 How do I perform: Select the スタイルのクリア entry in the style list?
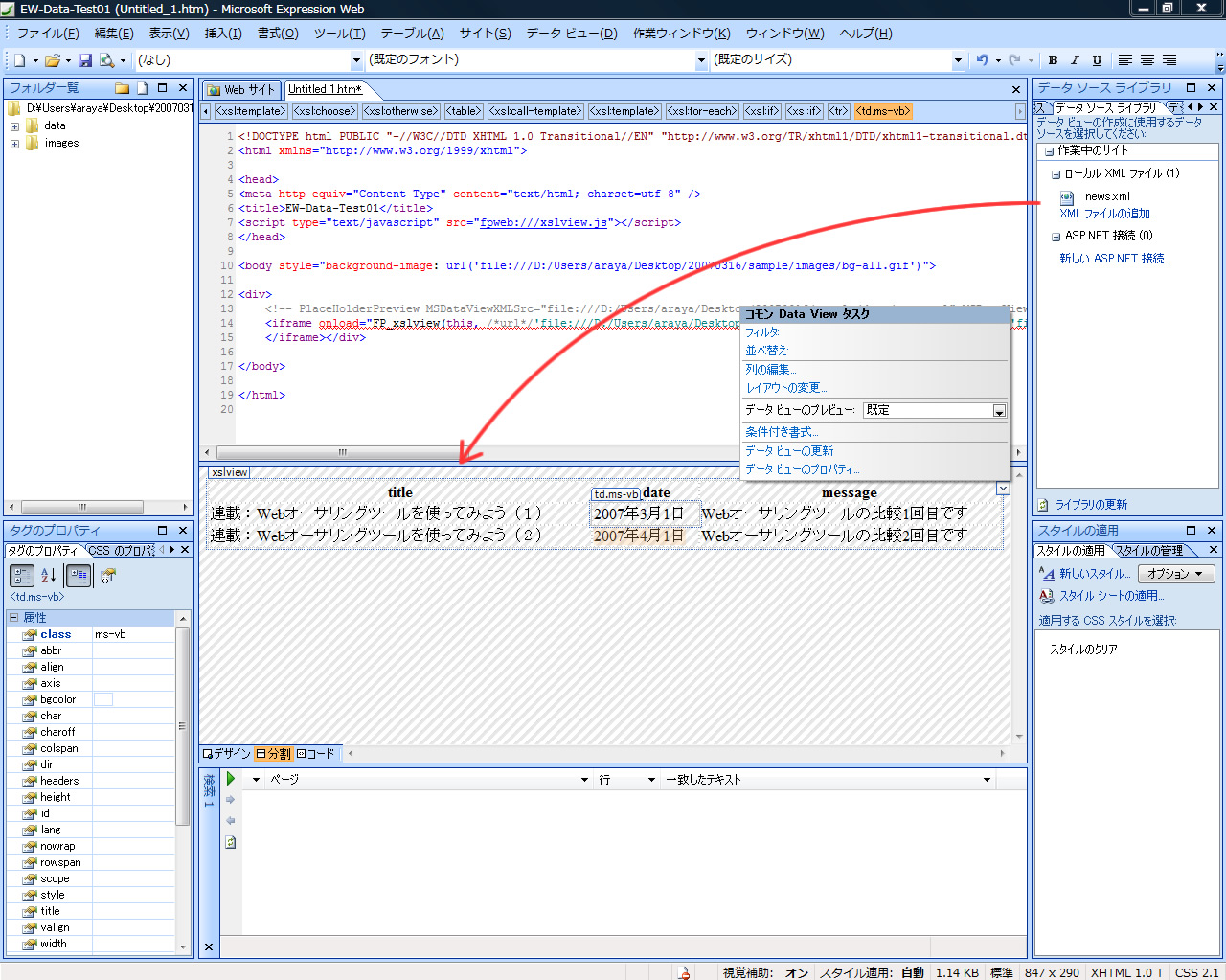(x=1083, y=650)
